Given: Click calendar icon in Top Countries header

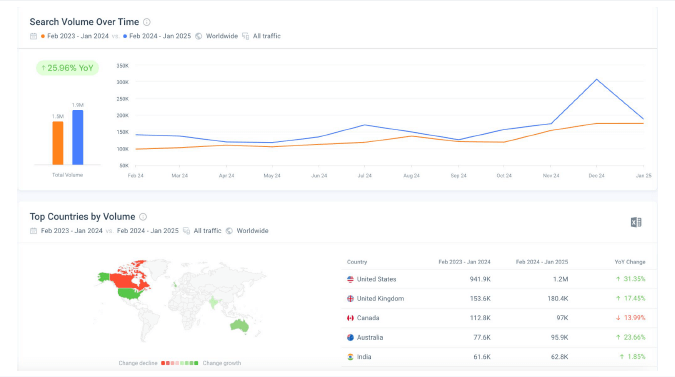Looking at the screenshot, I should 34,231.
